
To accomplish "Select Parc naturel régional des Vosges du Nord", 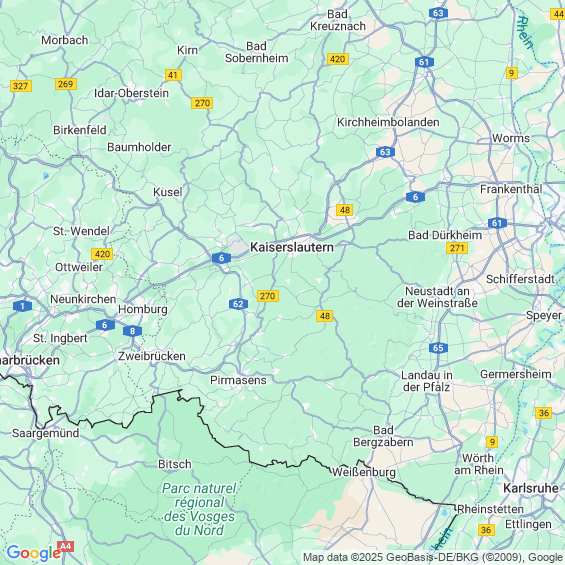I will point(199,509).
